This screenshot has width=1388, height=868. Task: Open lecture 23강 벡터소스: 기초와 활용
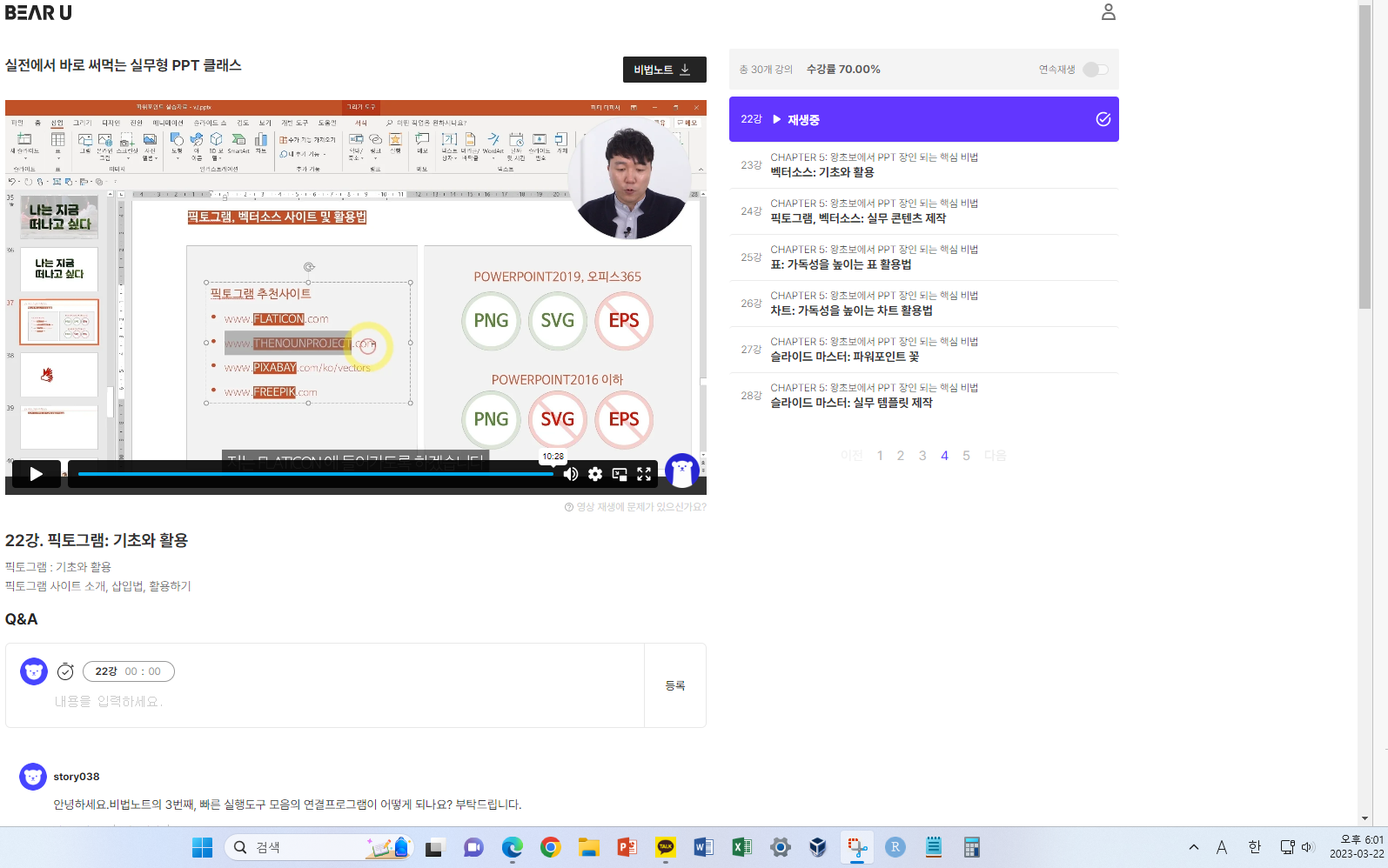pos(923,164)
